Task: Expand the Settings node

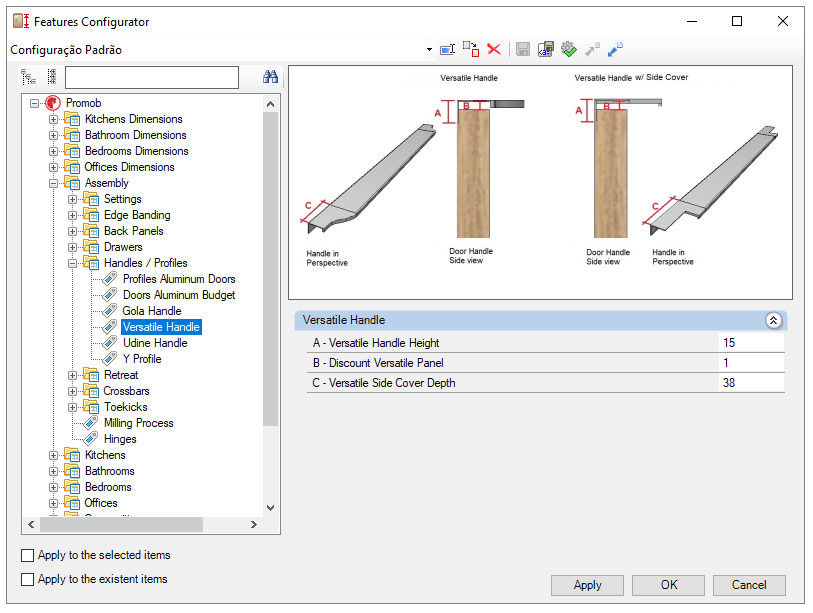Action: [73, 200]
